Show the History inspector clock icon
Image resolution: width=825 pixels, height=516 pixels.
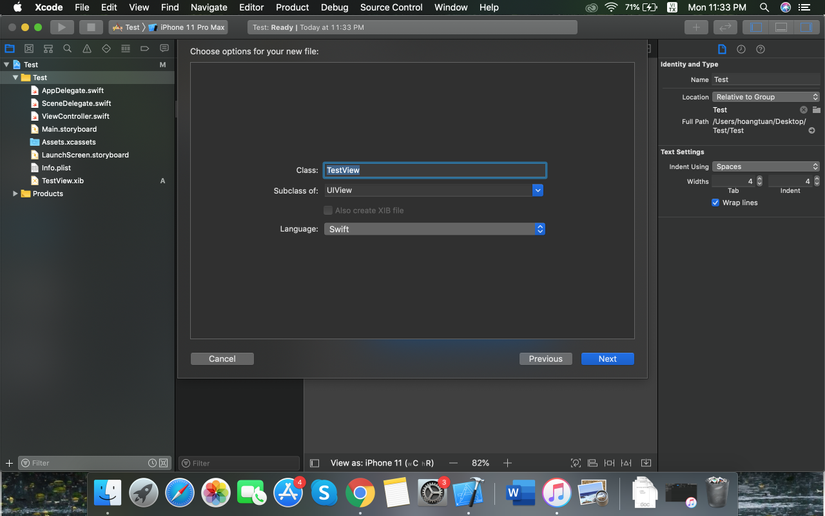coord(741,49)
